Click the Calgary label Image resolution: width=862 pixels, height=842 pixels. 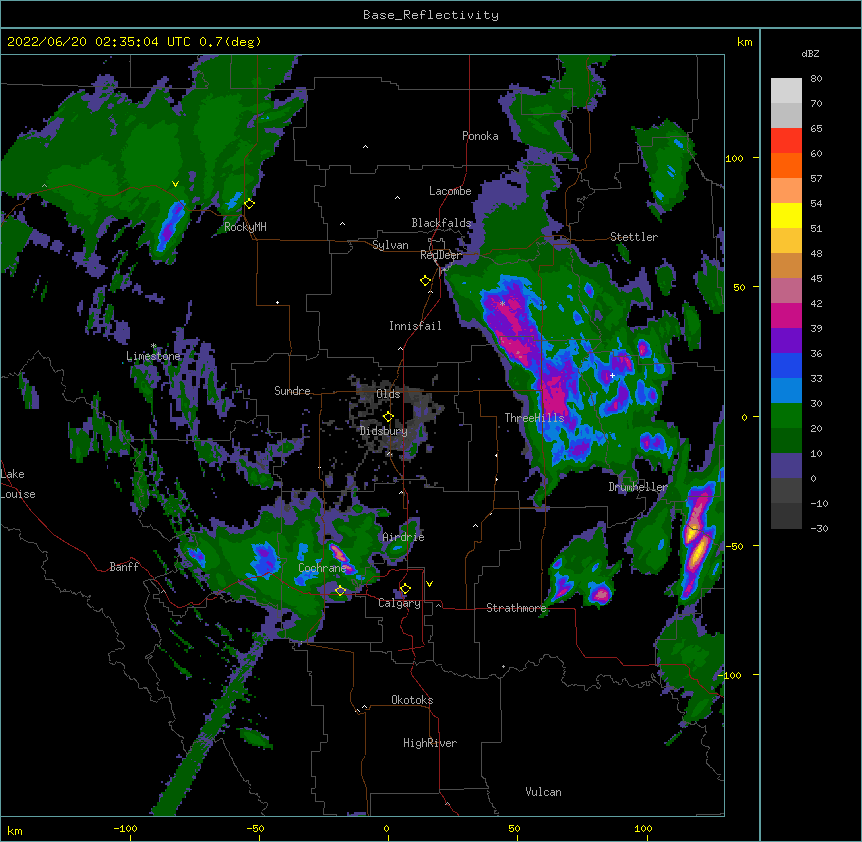(x=399, y=603)
